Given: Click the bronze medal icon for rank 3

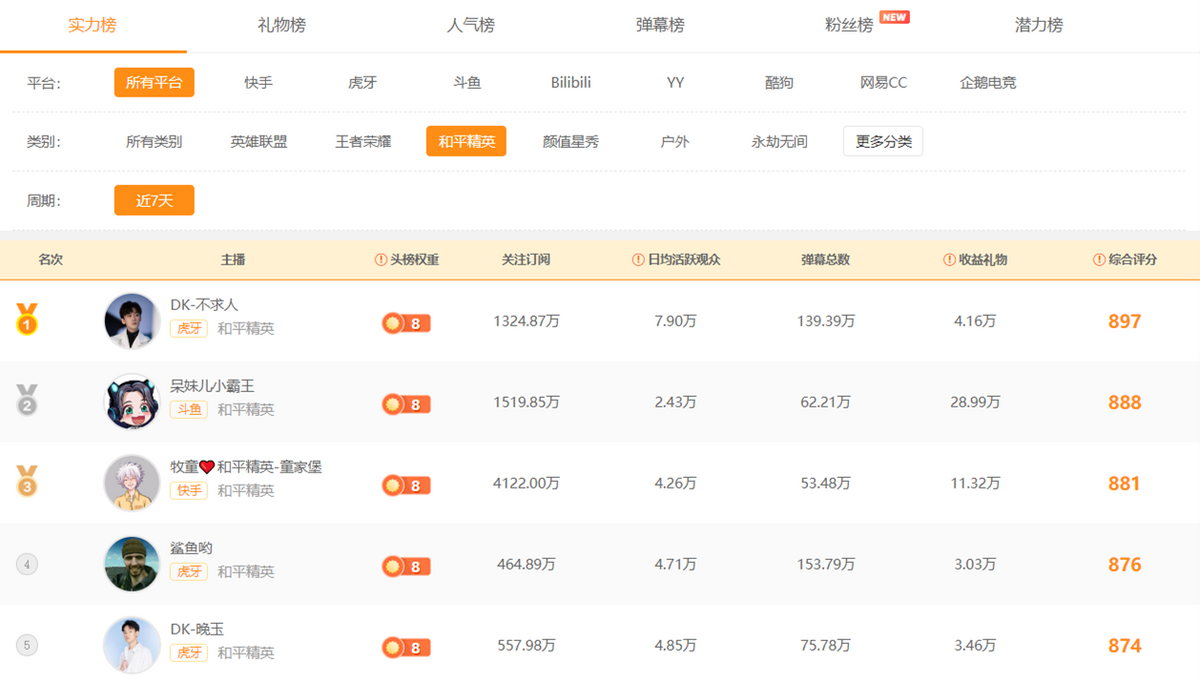Looking at the screenshot, I should click(28, 482).
